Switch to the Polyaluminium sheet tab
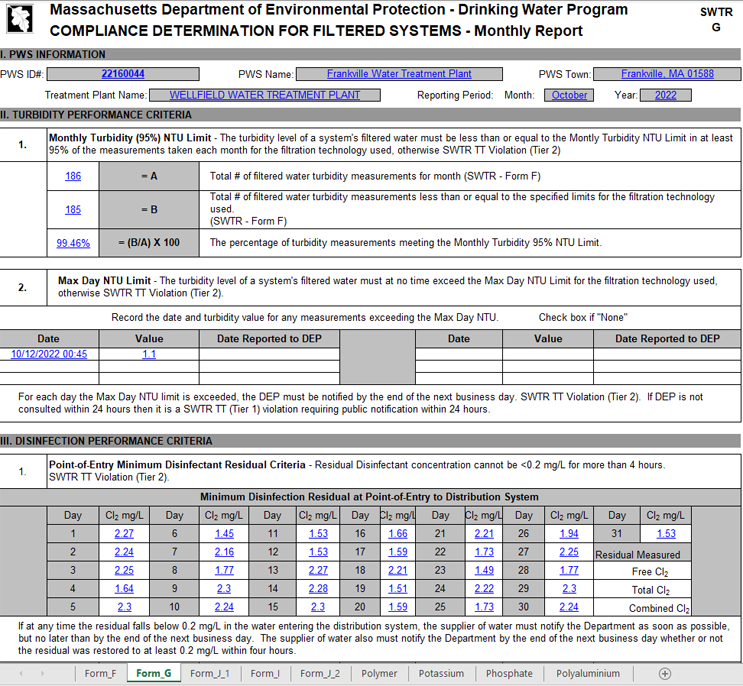Screen dimensions: 743x686 [x=588, y=674]
